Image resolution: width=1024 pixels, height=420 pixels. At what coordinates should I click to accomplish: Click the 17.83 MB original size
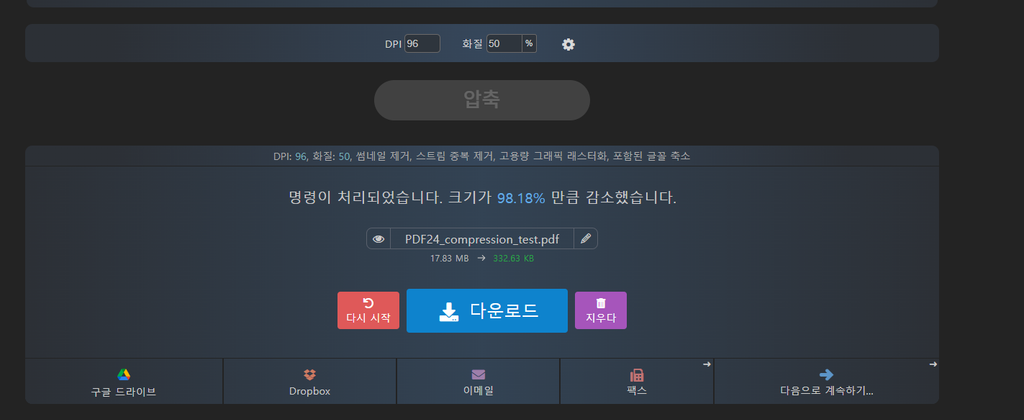click(449, 259)
